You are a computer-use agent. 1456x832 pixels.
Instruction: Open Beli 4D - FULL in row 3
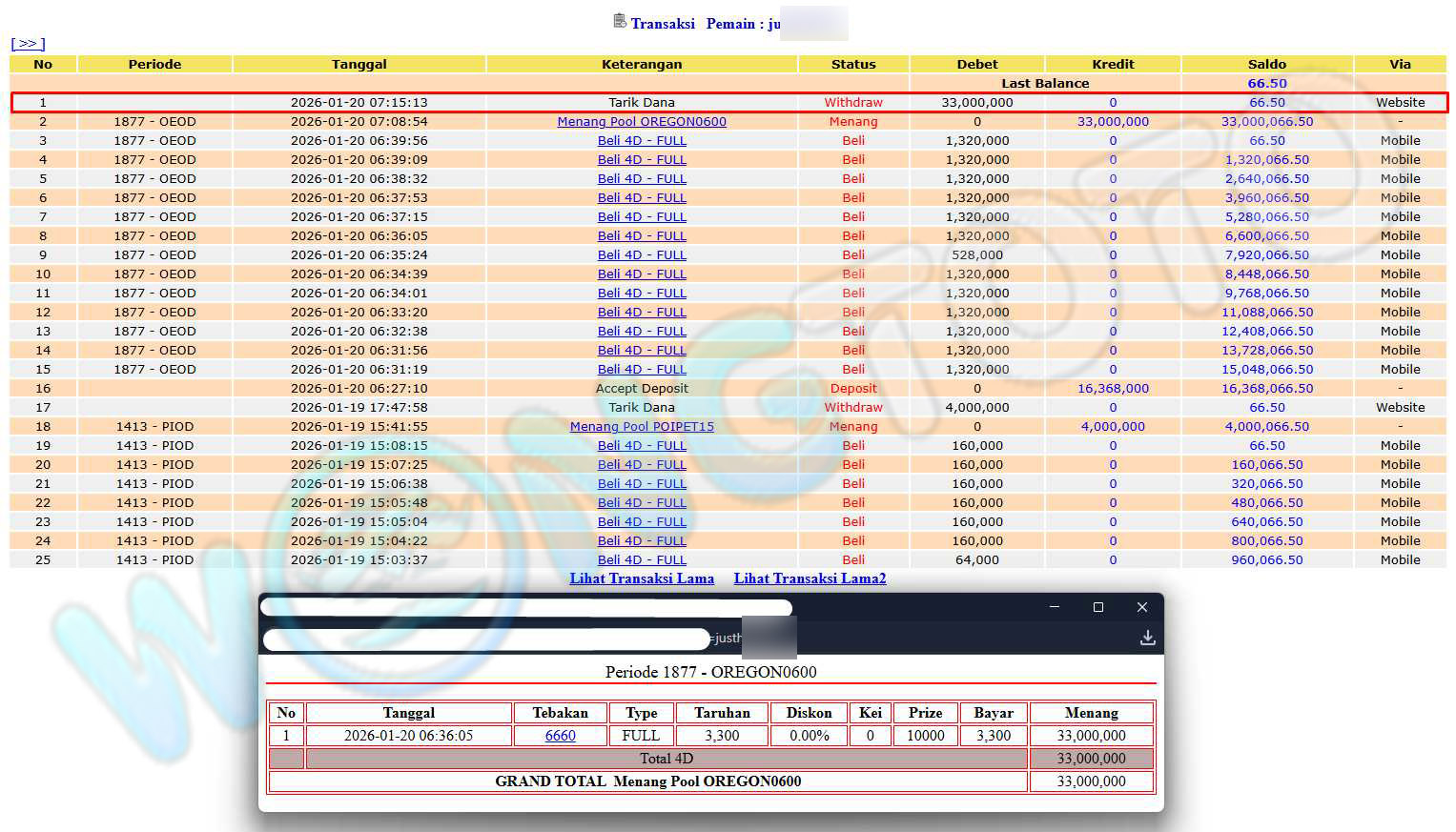click(x=642, y=141)
